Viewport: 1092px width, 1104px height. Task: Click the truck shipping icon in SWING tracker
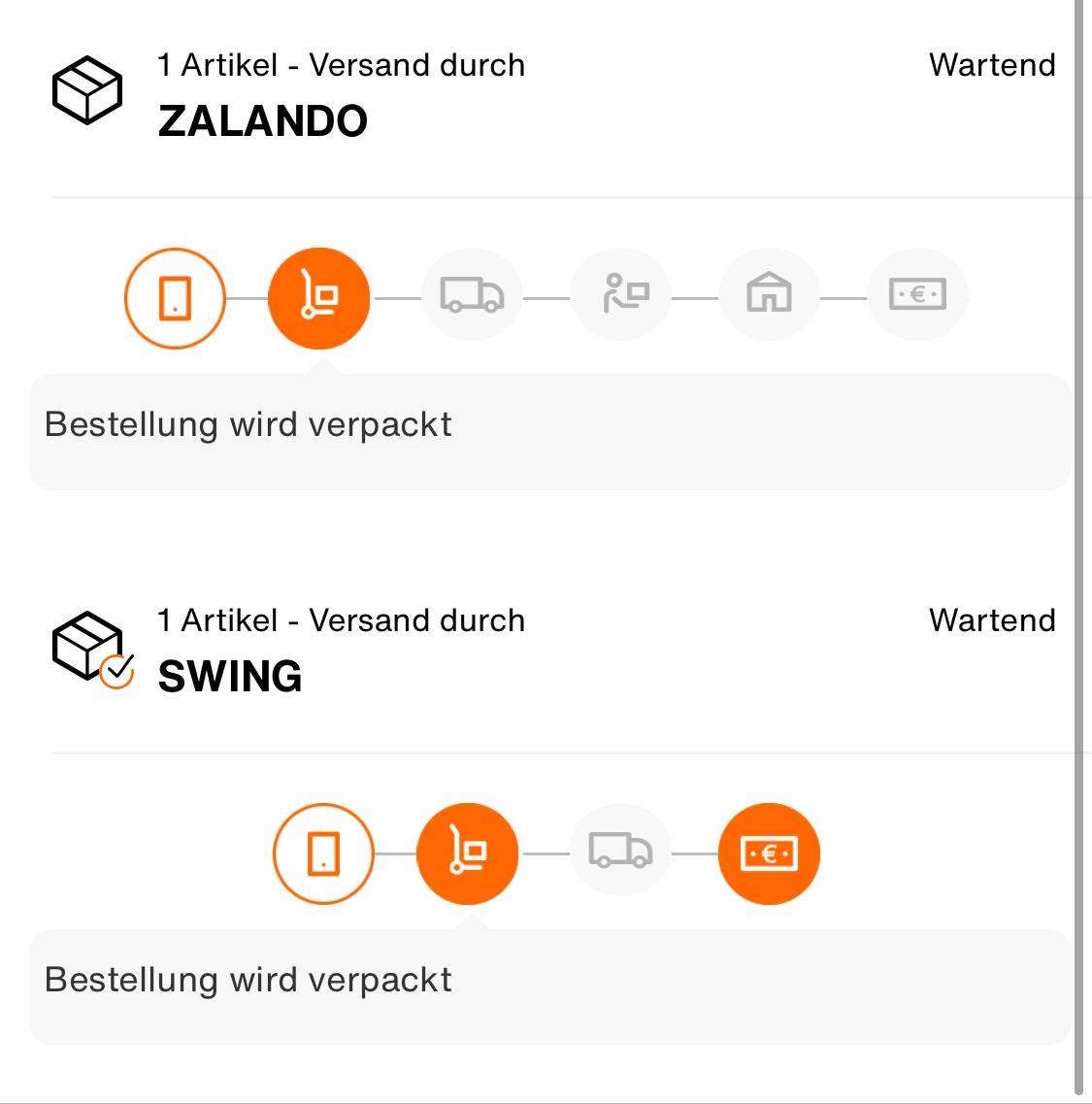[x=619, y=853]
